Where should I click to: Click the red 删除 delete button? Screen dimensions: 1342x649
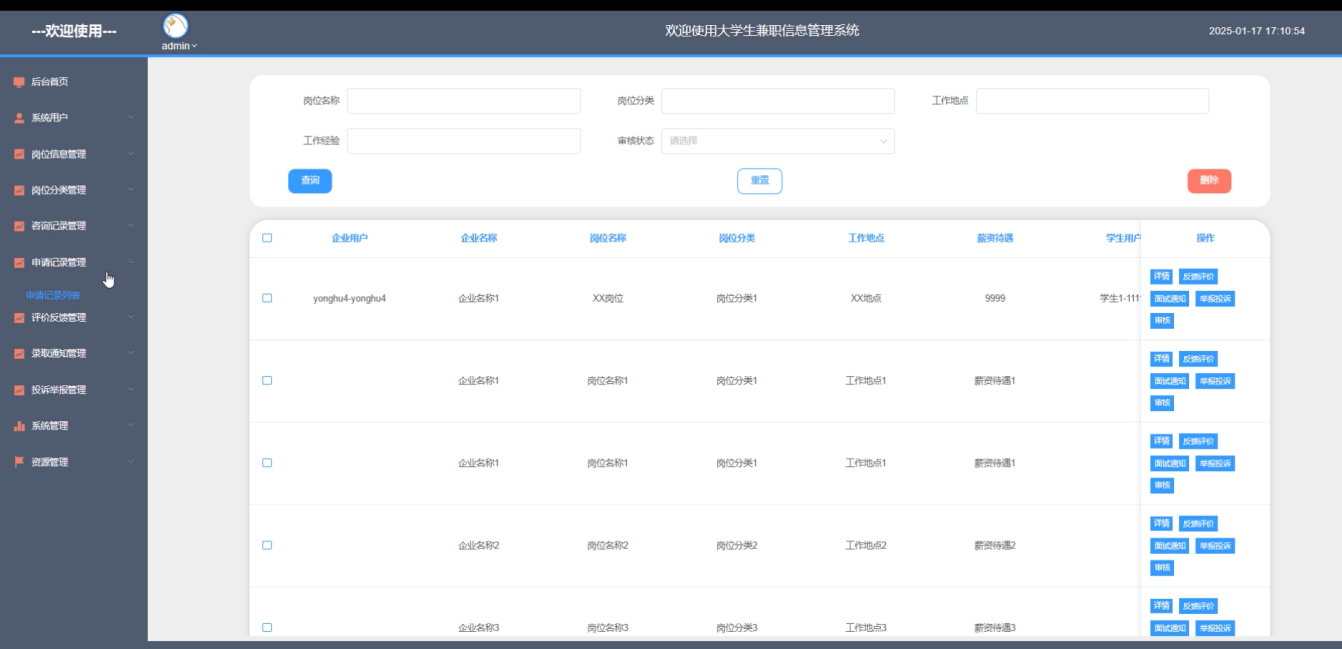[x=1209, y=181]
